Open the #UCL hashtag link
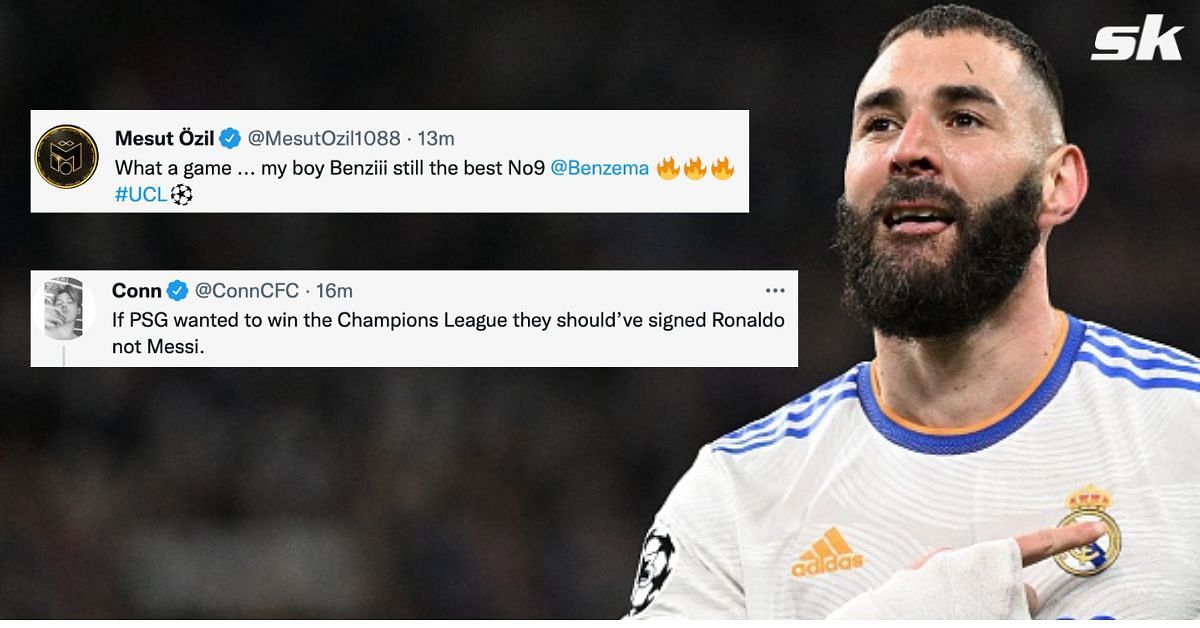 coord(141,195)
